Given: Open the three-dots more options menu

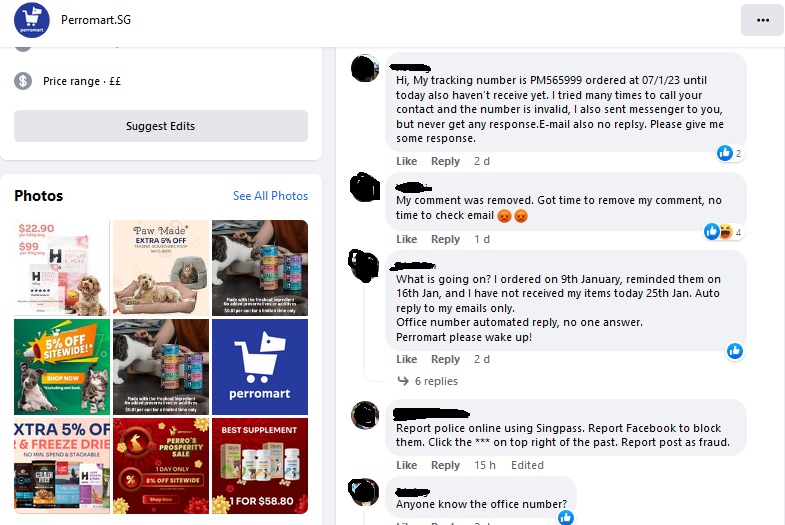Looking at the screenshot, I should [x=762, y=20].
